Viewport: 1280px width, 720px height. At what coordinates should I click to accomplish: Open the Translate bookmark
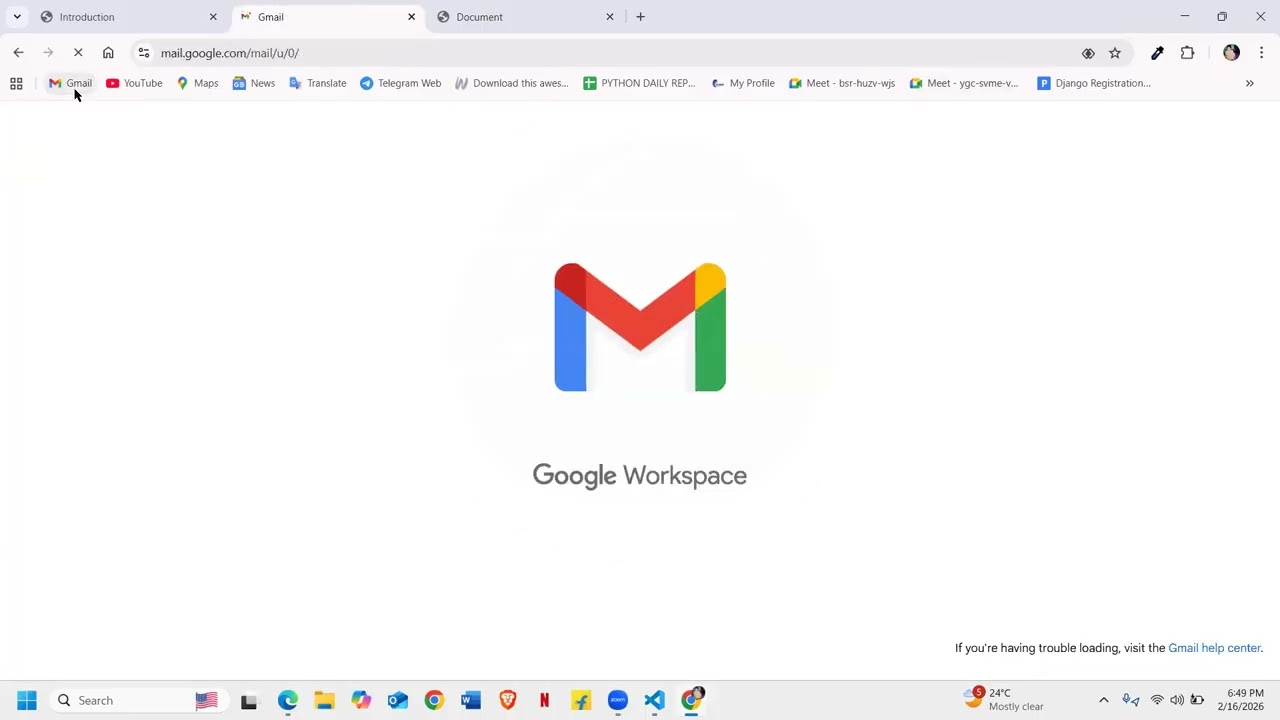[x=318, y=84]
